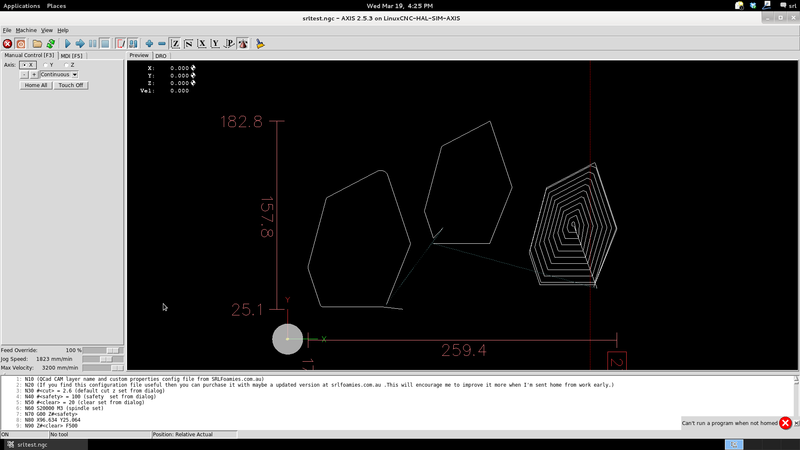Click the Touch Off button
The width and height of the screenshot is (800, 450).
(70, 85)
